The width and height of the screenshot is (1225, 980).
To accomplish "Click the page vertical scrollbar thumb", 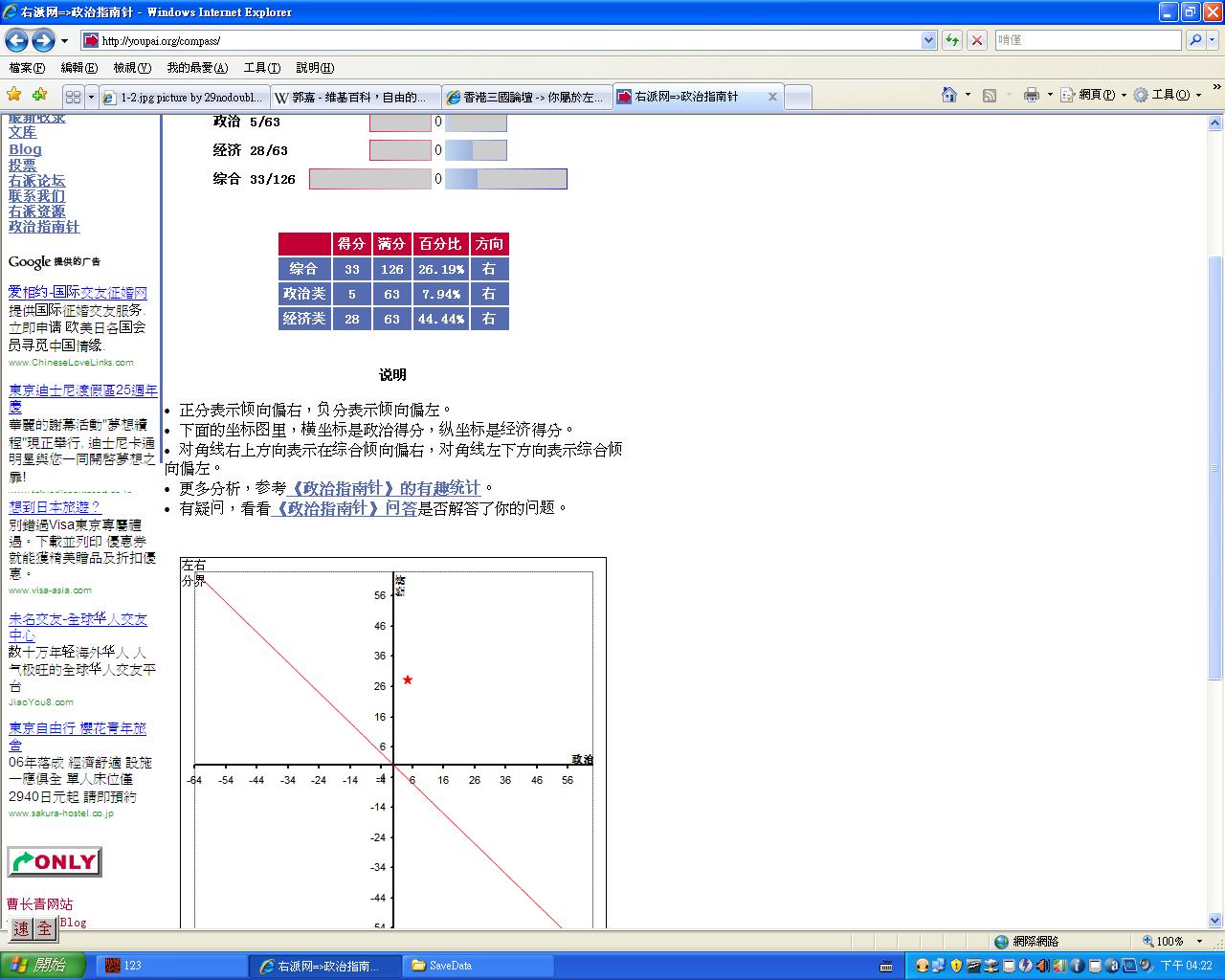I will coord(1215,468).
